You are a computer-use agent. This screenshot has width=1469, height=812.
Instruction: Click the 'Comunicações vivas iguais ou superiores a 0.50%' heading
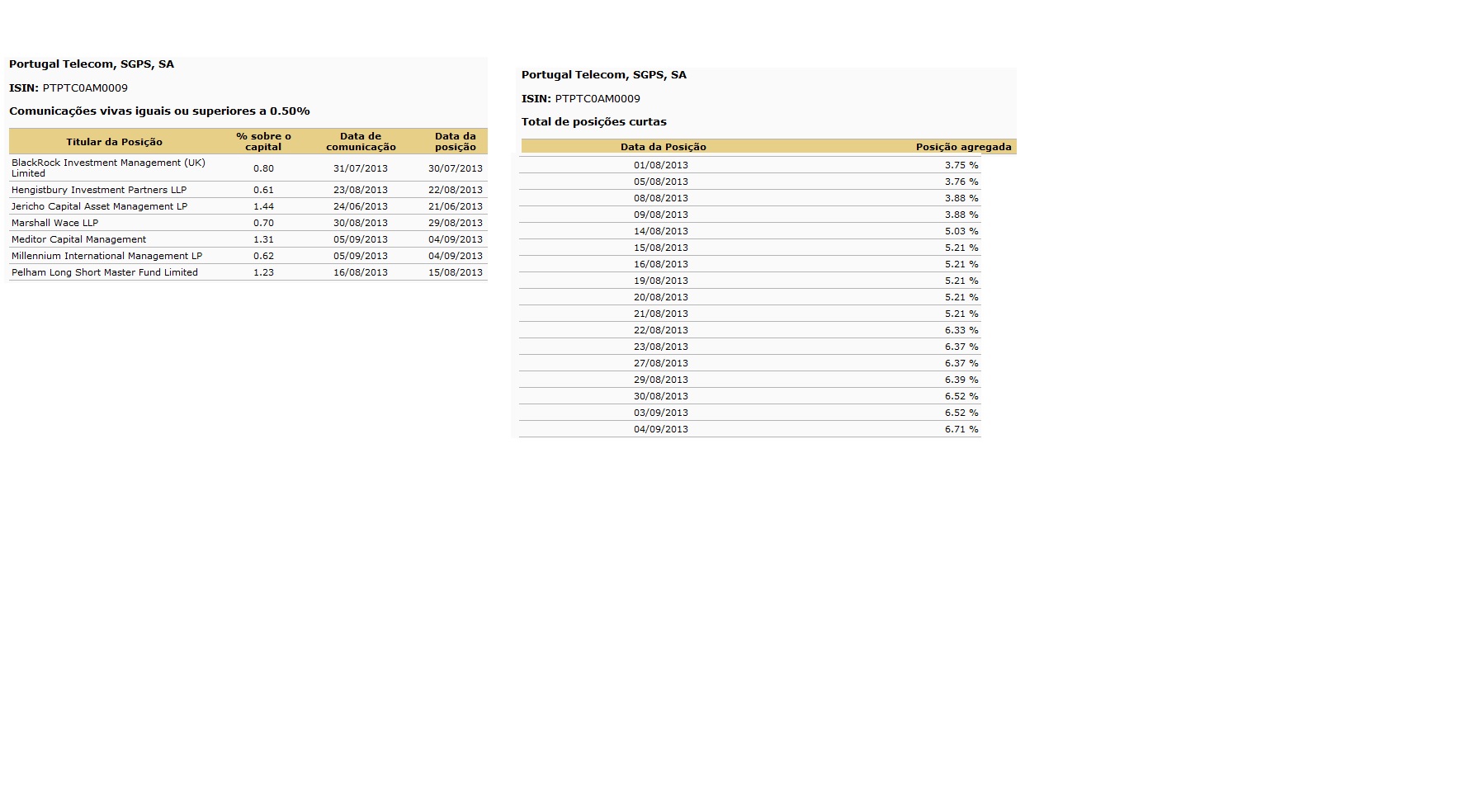tap(159, 111)
